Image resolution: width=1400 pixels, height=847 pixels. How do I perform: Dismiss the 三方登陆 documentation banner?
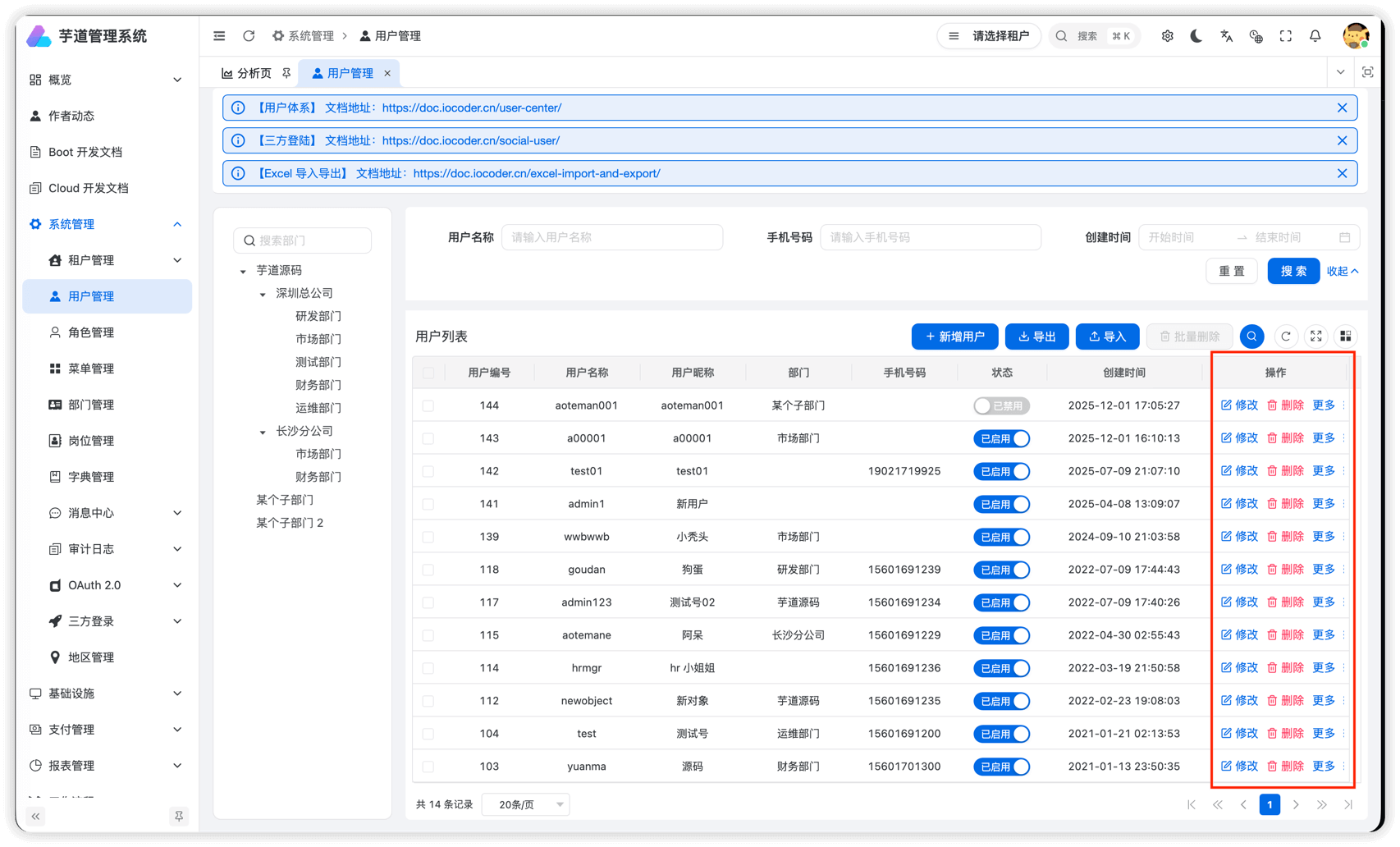(1342, 140)
